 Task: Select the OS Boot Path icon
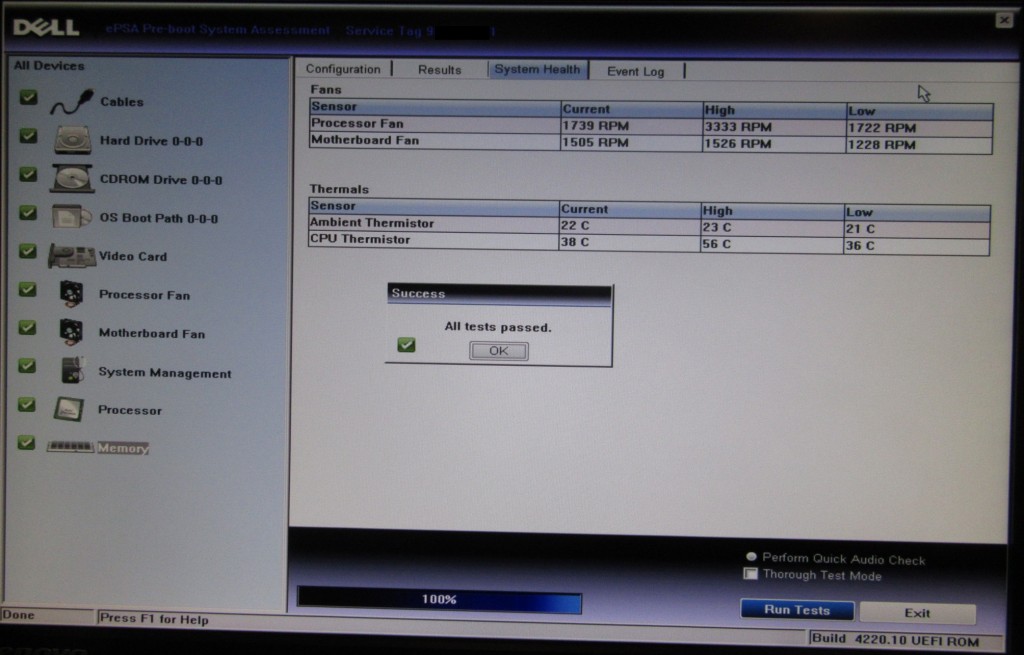tap(72, 217)
